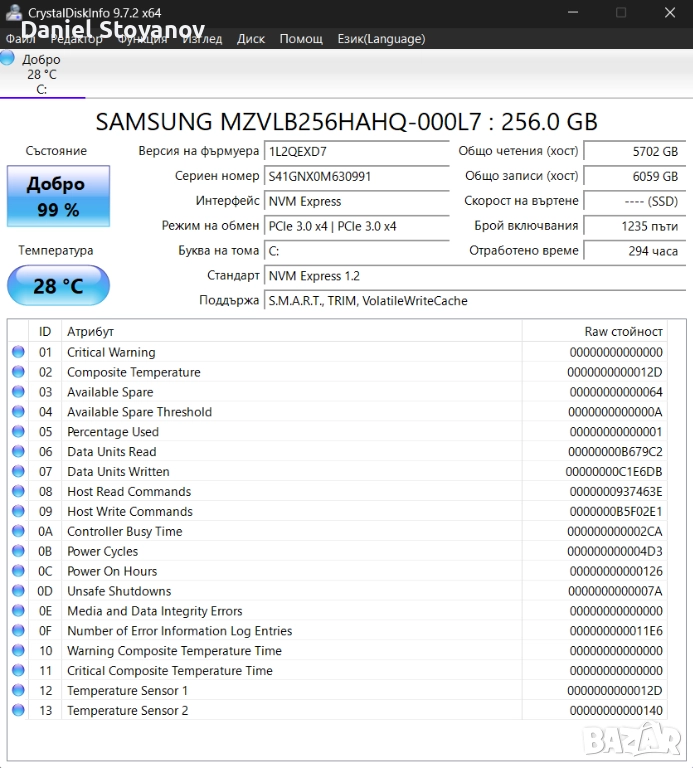Click the total host reads value 5702 GB
Screen dimensions: 693x768
pos(635,151)
